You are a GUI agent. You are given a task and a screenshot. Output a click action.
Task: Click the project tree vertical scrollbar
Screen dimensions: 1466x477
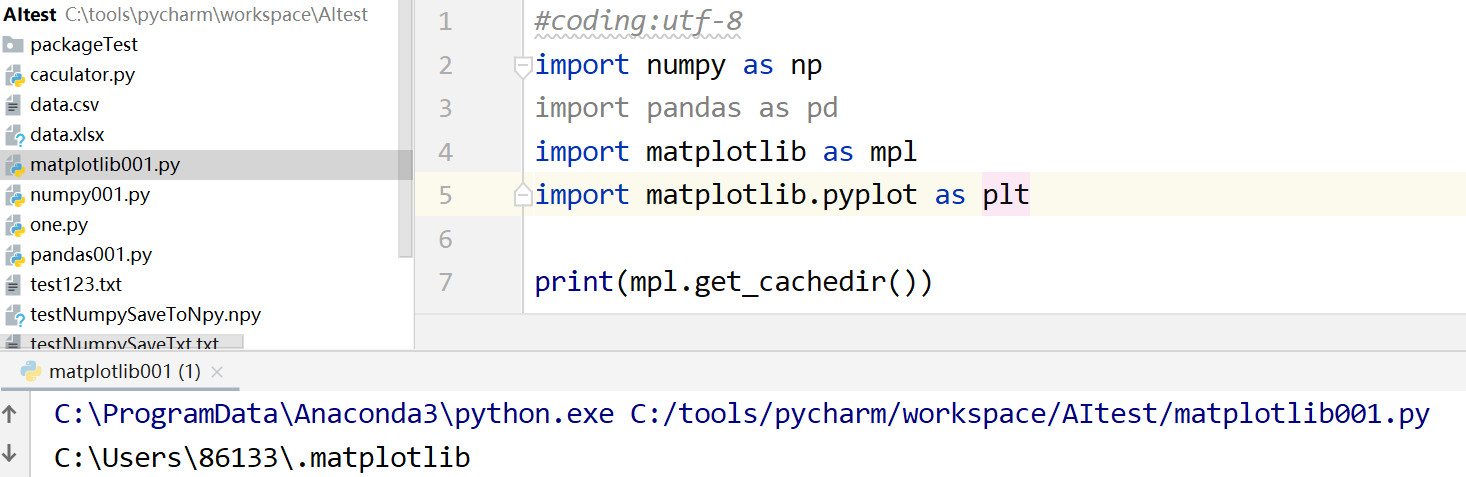[405, 130]
